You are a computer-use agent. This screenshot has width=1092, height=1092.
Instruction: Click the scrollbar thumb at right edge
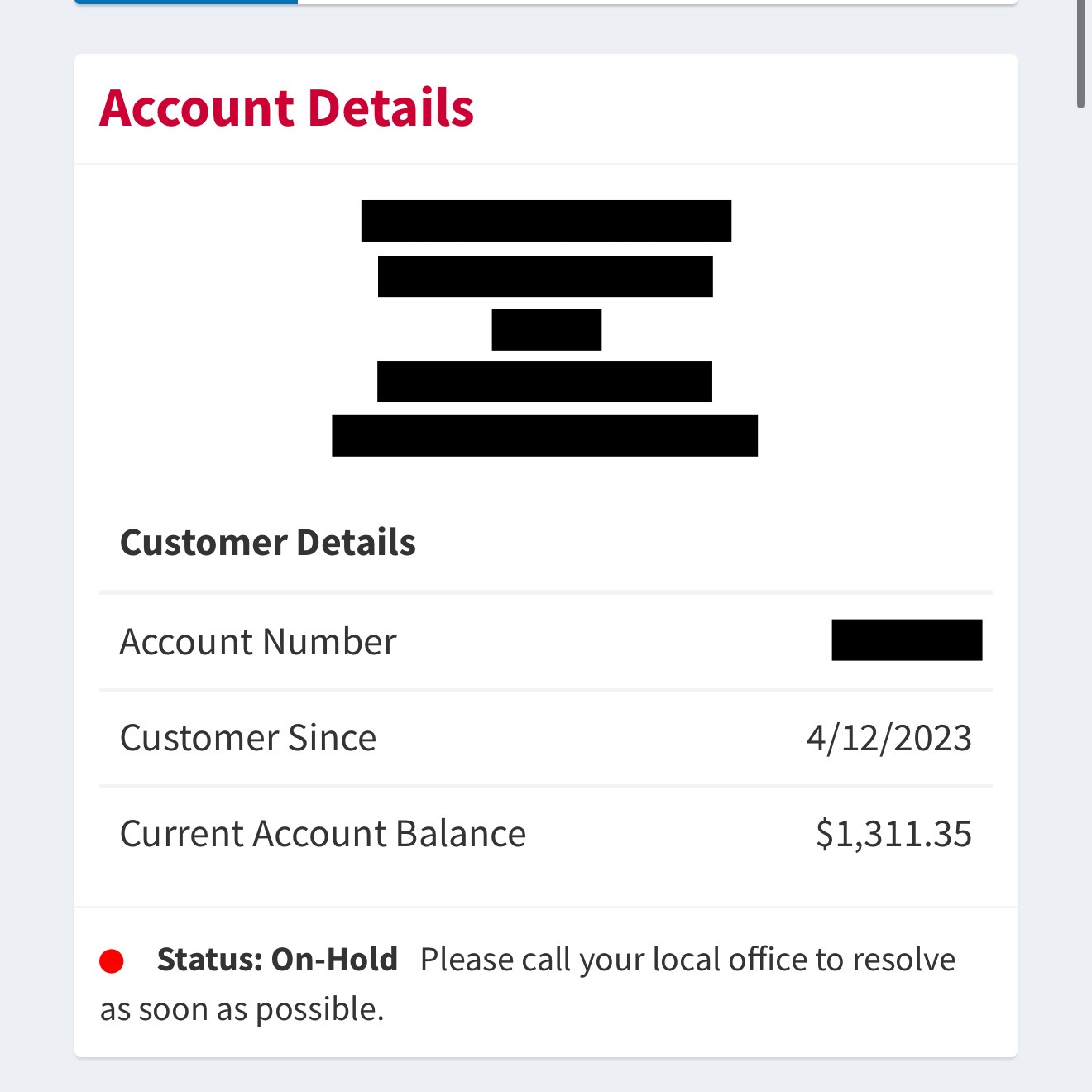[x=1080, y=54]
